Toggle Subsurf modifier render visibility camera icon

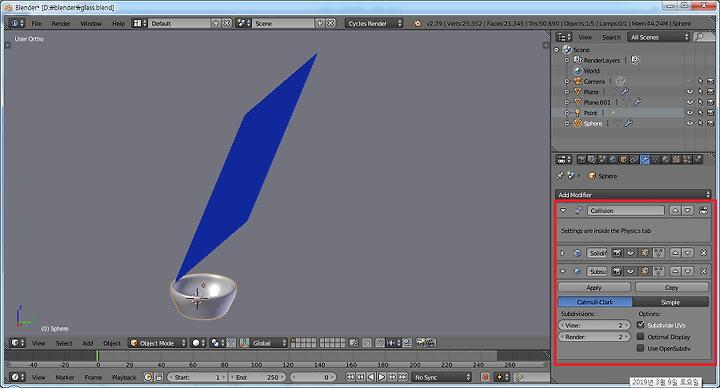coord(618,271)
